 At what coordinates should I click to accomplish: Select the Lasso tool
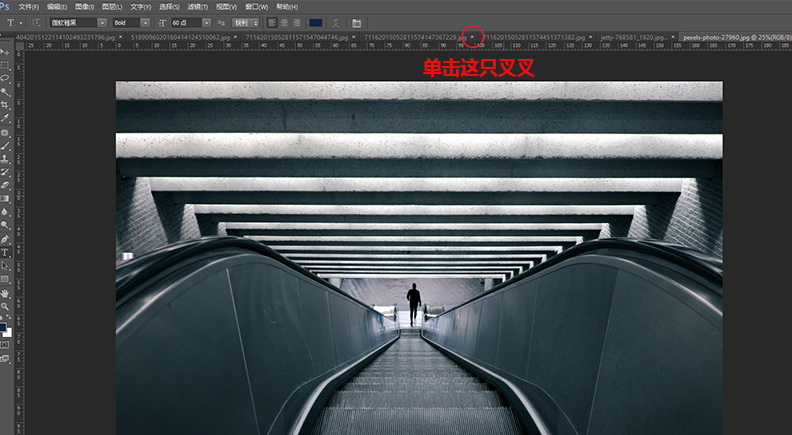pos(6,77)
